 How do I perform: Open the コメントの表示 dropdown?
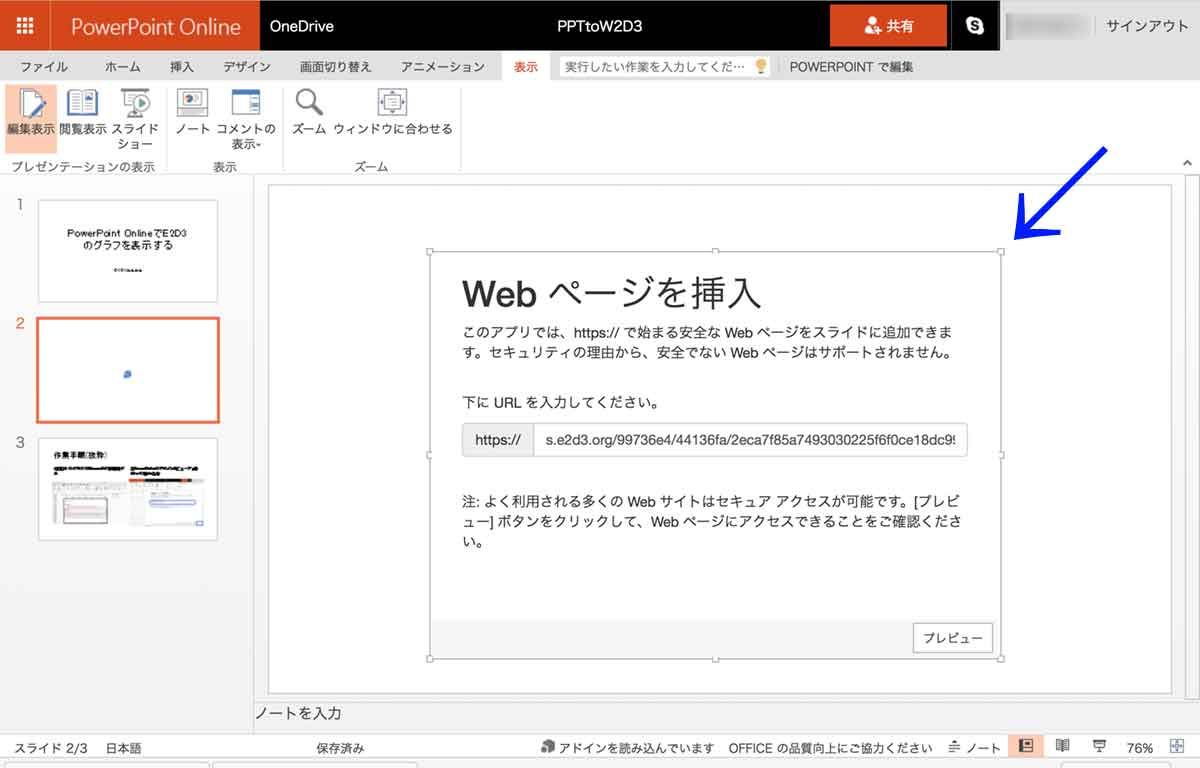pos(246,119)
